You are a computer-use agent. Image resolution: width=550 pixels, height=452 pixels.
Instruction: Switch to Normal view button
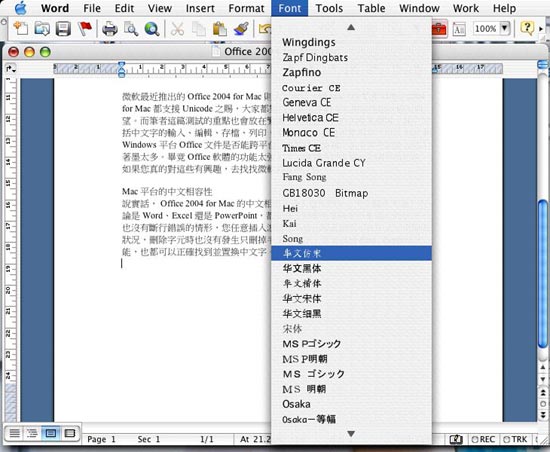tap(14, 433)
